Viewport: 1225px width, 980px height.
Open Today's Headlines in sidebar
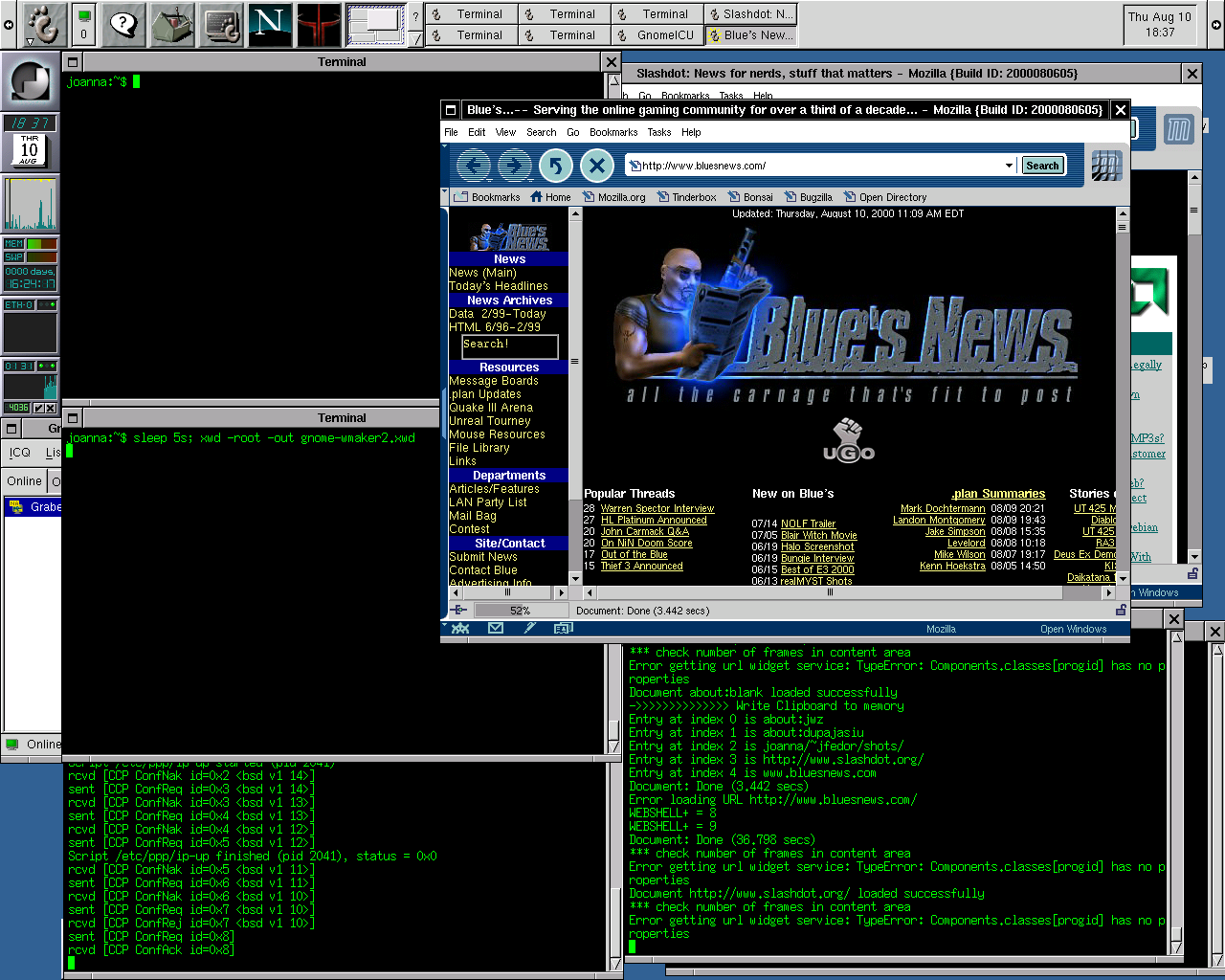[499, 286]
